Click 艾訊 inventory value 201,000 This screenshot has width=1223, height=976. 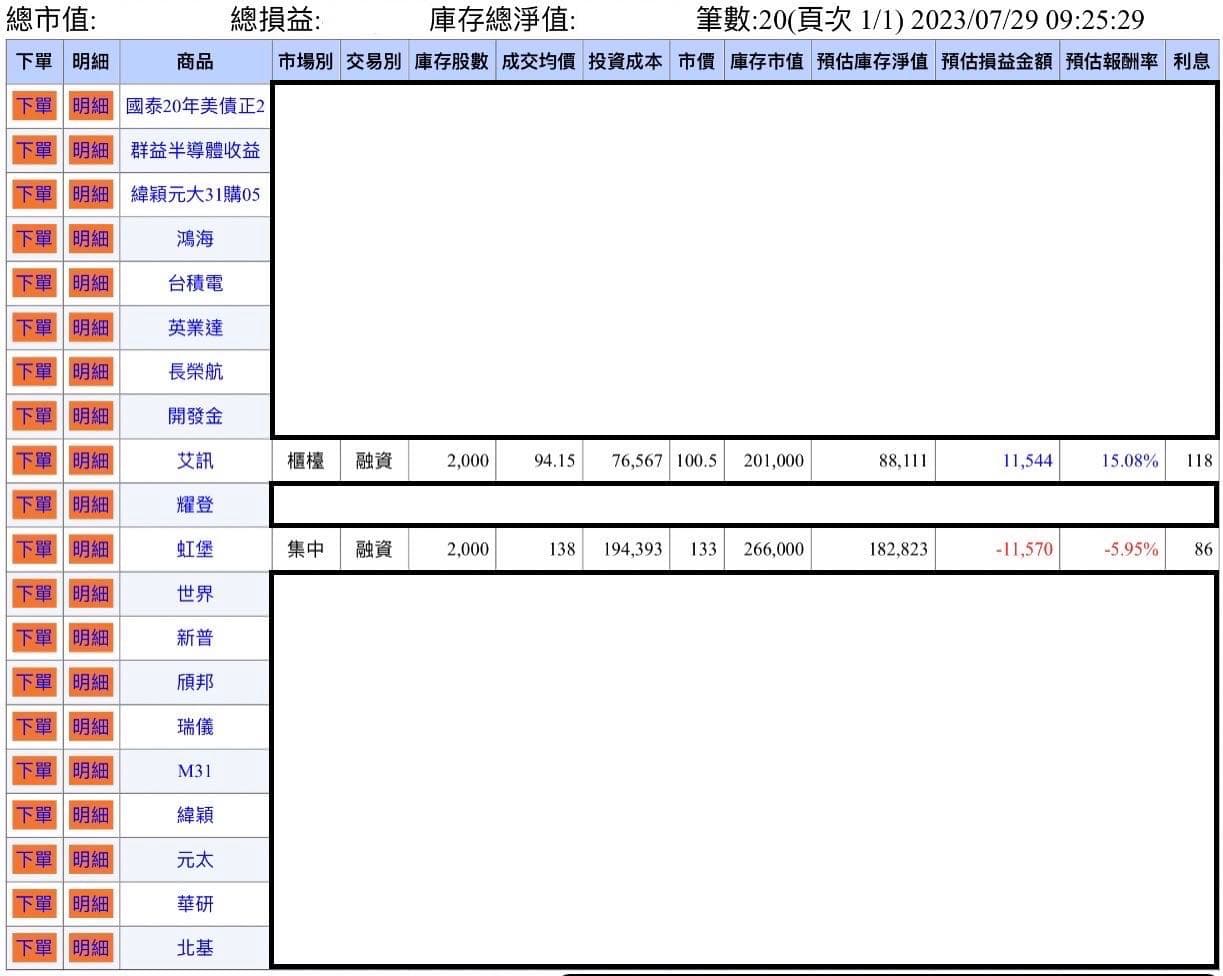(x=774, y=461)
